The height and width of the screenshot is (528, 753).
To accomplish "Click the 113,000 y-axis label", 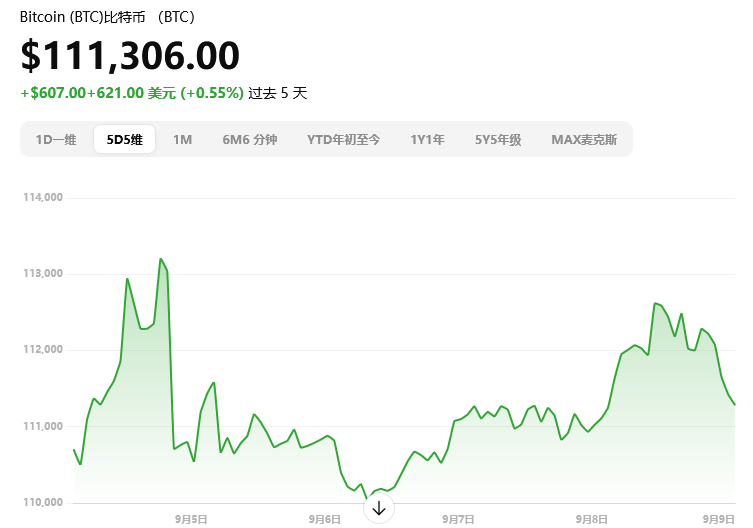I will [43, 273].
